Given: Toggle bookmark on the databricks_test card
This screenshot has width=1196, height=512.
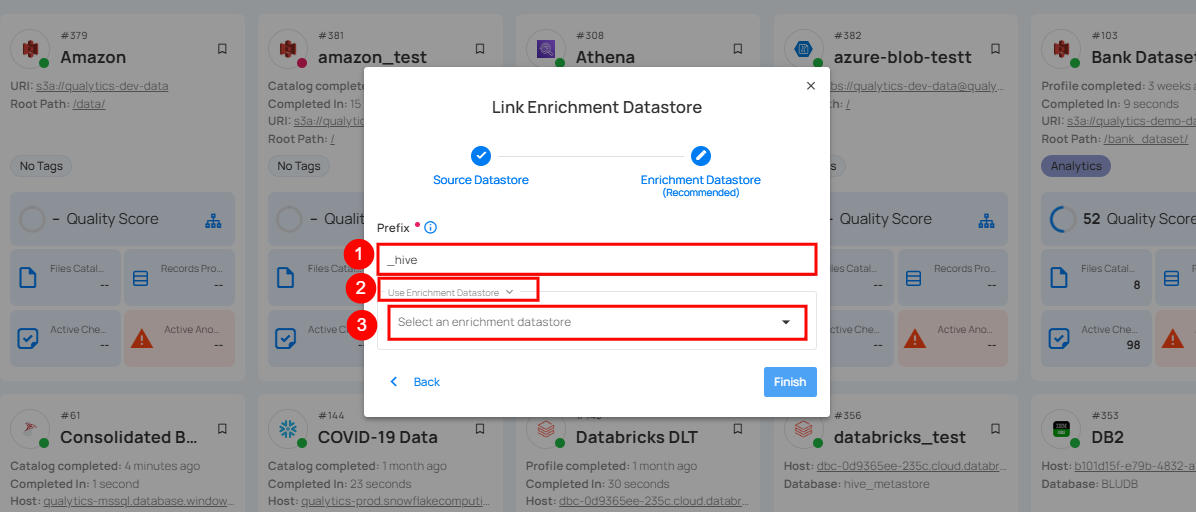Looking at the screenshot, I should [x=996, y=429].
